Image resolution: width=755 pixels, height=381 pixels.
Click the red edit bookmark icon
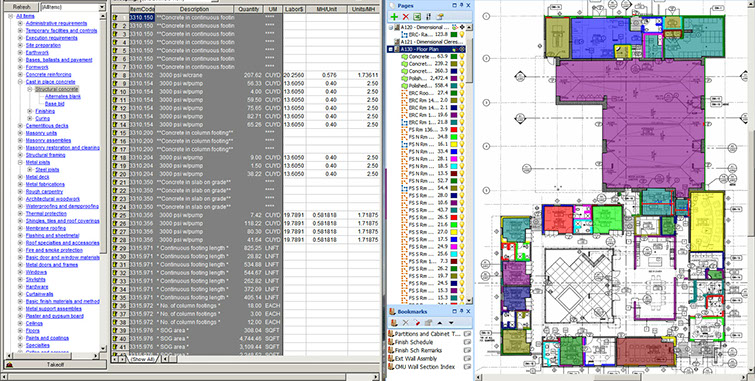coord(417,323)
